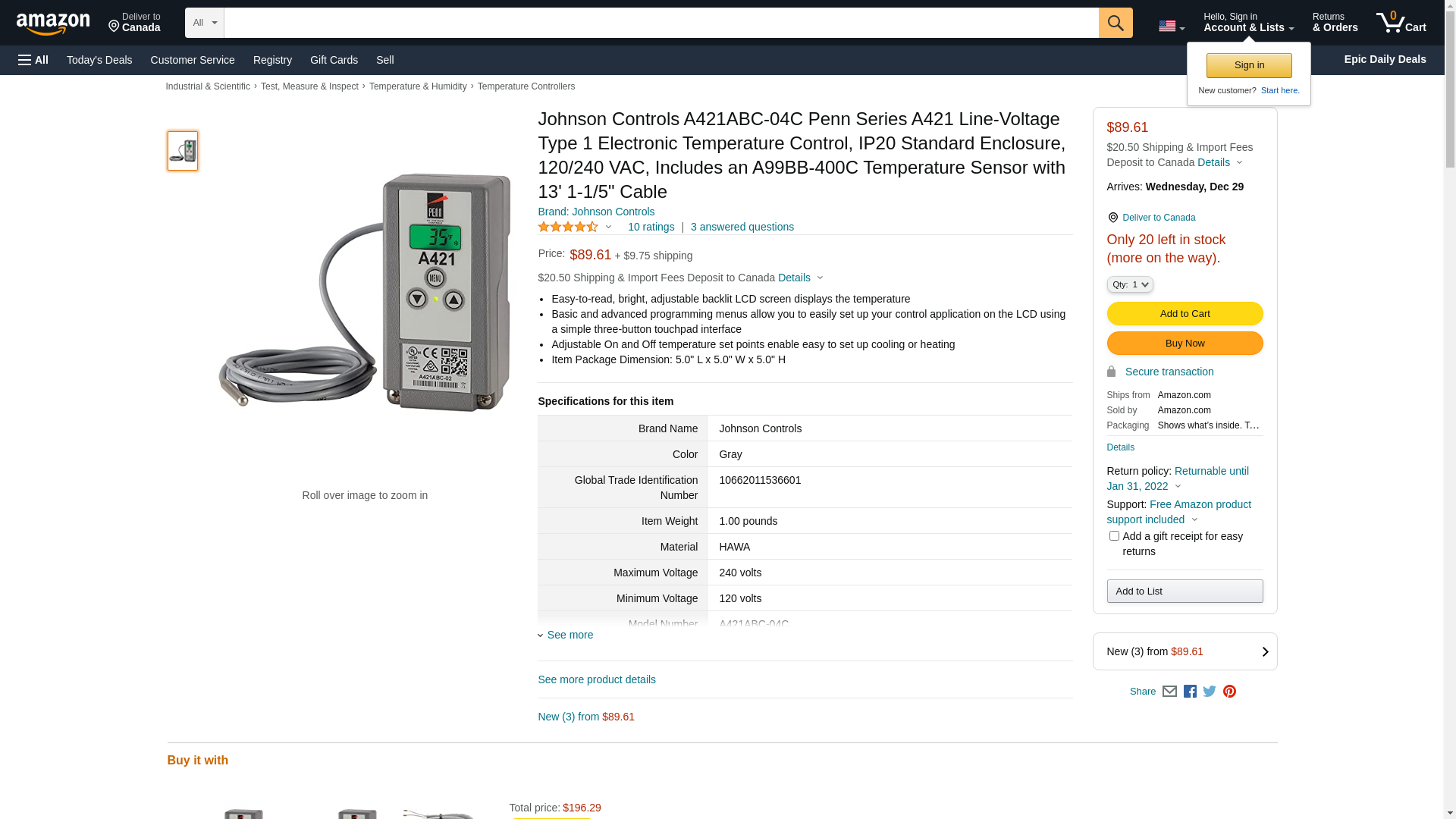The height and width of the screenshot is (819, 1456).
Task: Open the 3 answered questions link
Action: 742,227
